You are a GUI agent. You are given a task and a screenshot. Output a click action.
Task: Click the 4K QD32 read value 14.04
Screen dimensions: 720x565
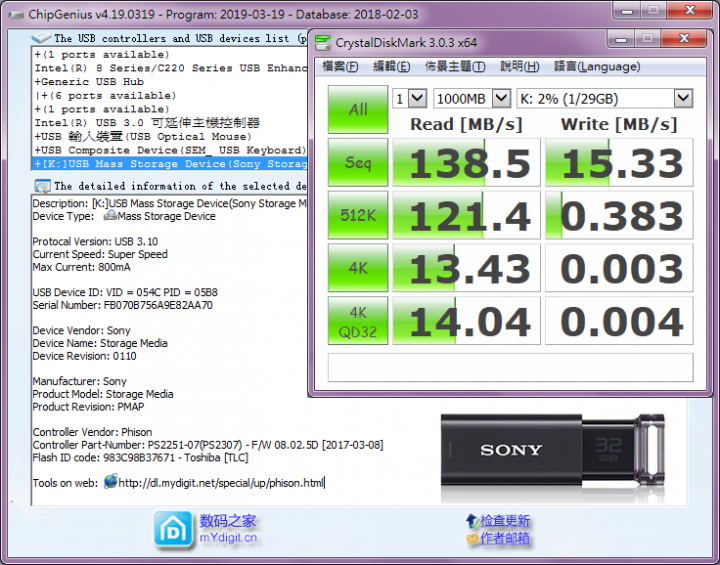click(x=466, y=321)
